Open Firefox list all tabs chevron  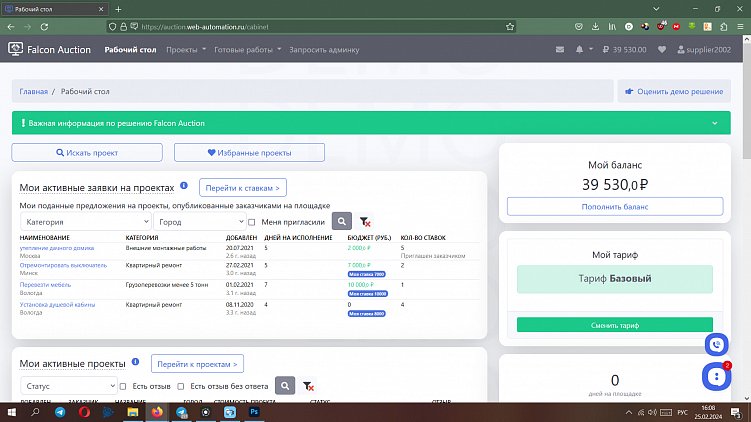(x=656, y=9)
